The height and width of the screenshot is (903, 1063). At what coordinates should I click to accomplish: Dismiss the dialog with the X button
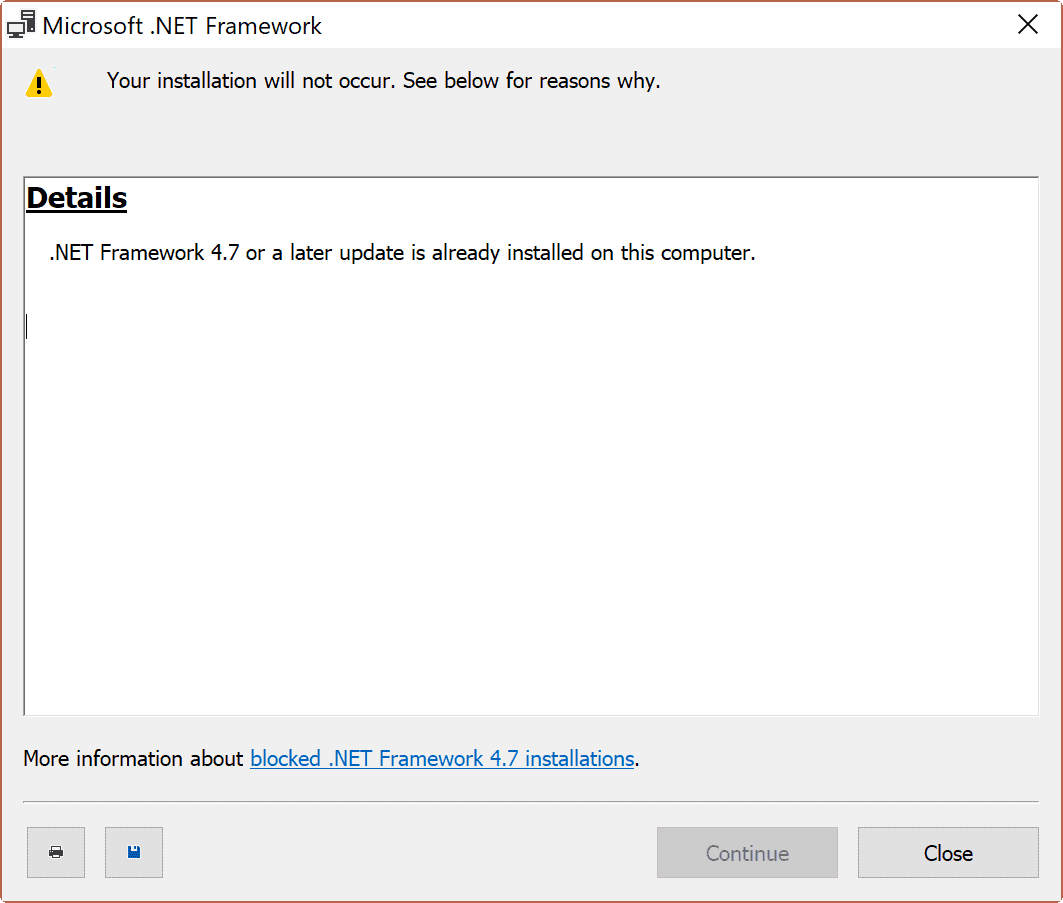[1028, 24]
